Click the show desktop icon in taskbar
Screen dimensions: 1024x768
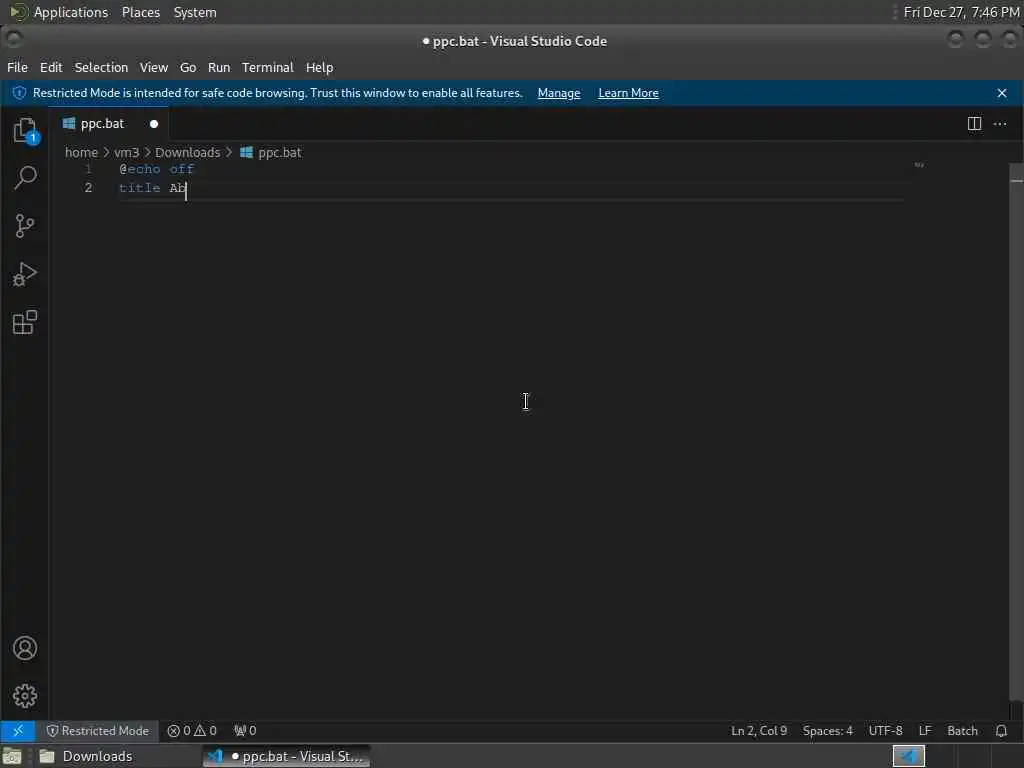[12, 756]
